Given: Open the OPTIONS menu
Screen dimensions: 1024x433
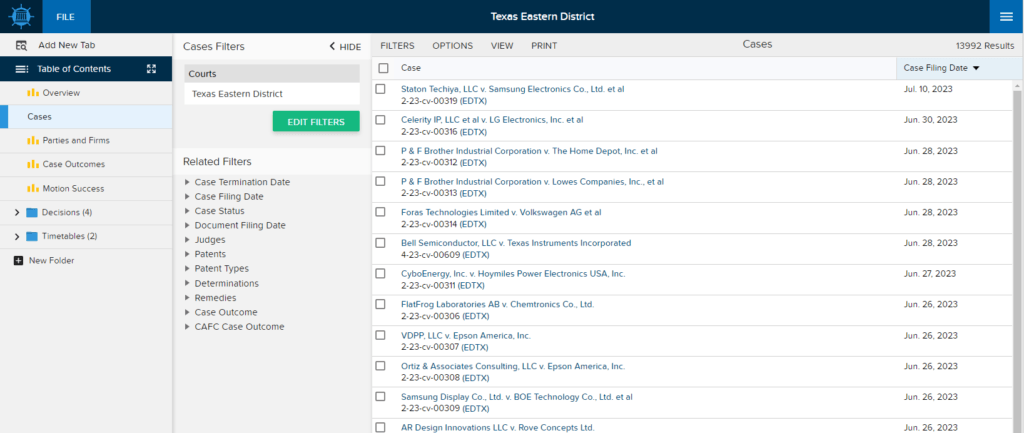Looking at the screenshot, I should (453, 46).
